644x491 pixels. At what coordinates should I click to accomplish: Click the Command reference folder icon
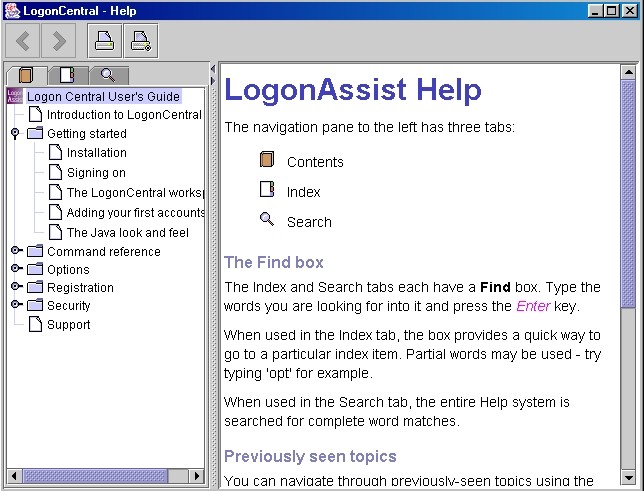pos(35,251)
